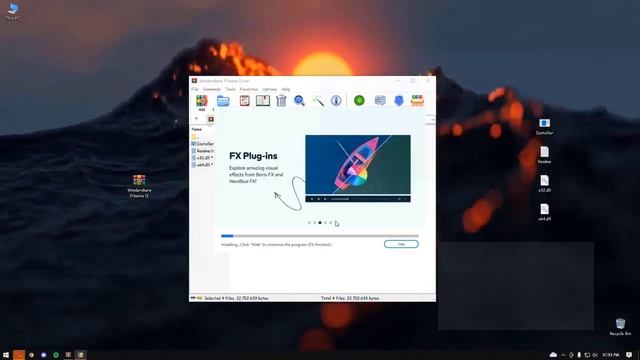Click the Comment toolbar icon
640x360 pixels.
click(x=380, y=100)
